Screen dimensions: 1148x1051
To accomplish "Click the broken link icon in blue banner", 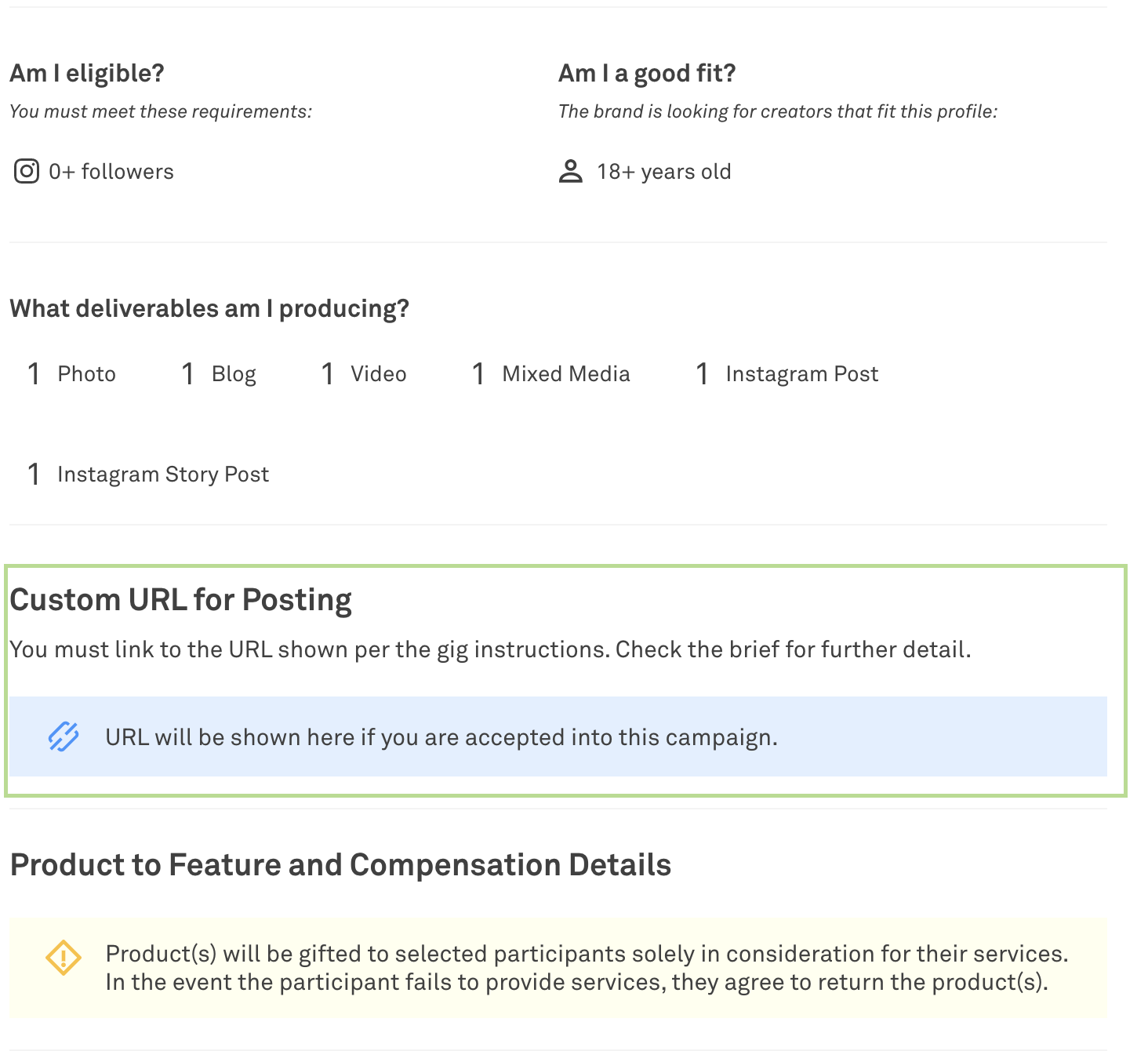I will [64, 736].
